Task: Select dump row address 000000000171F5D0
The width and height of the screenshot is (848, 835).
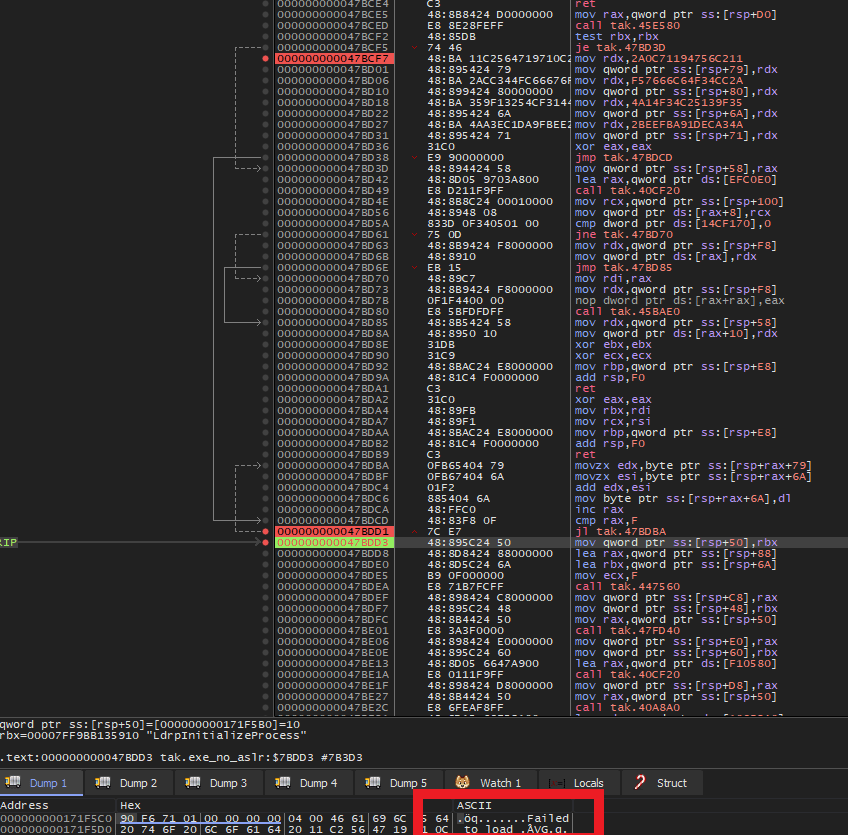Action: point(56,829)
